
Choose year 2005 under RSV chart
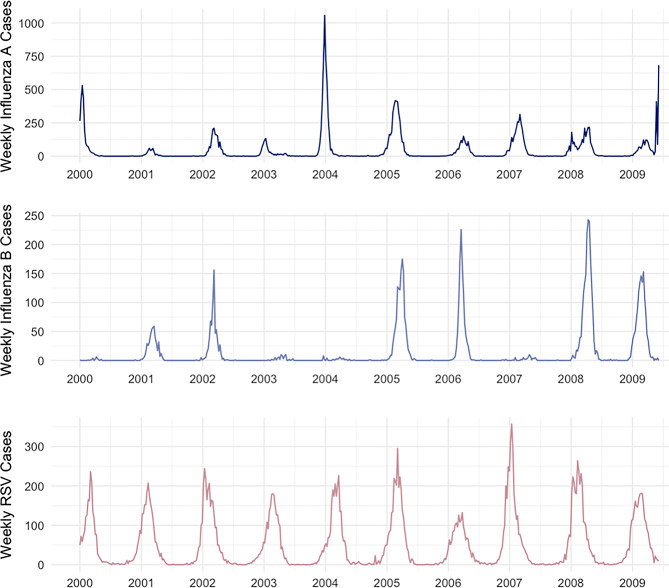(387, 583)
